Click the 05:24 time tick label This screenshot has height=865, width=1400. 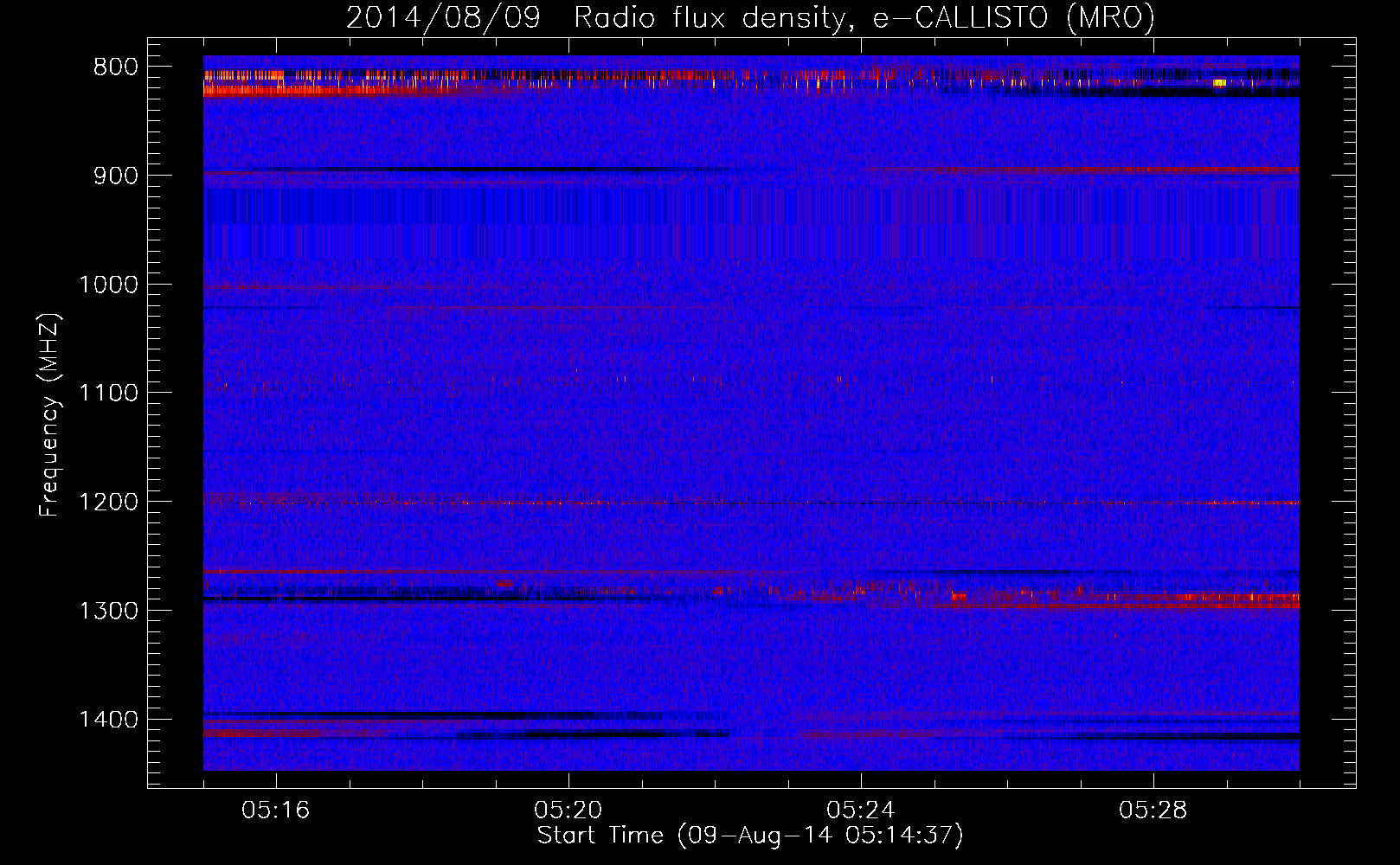861,811
